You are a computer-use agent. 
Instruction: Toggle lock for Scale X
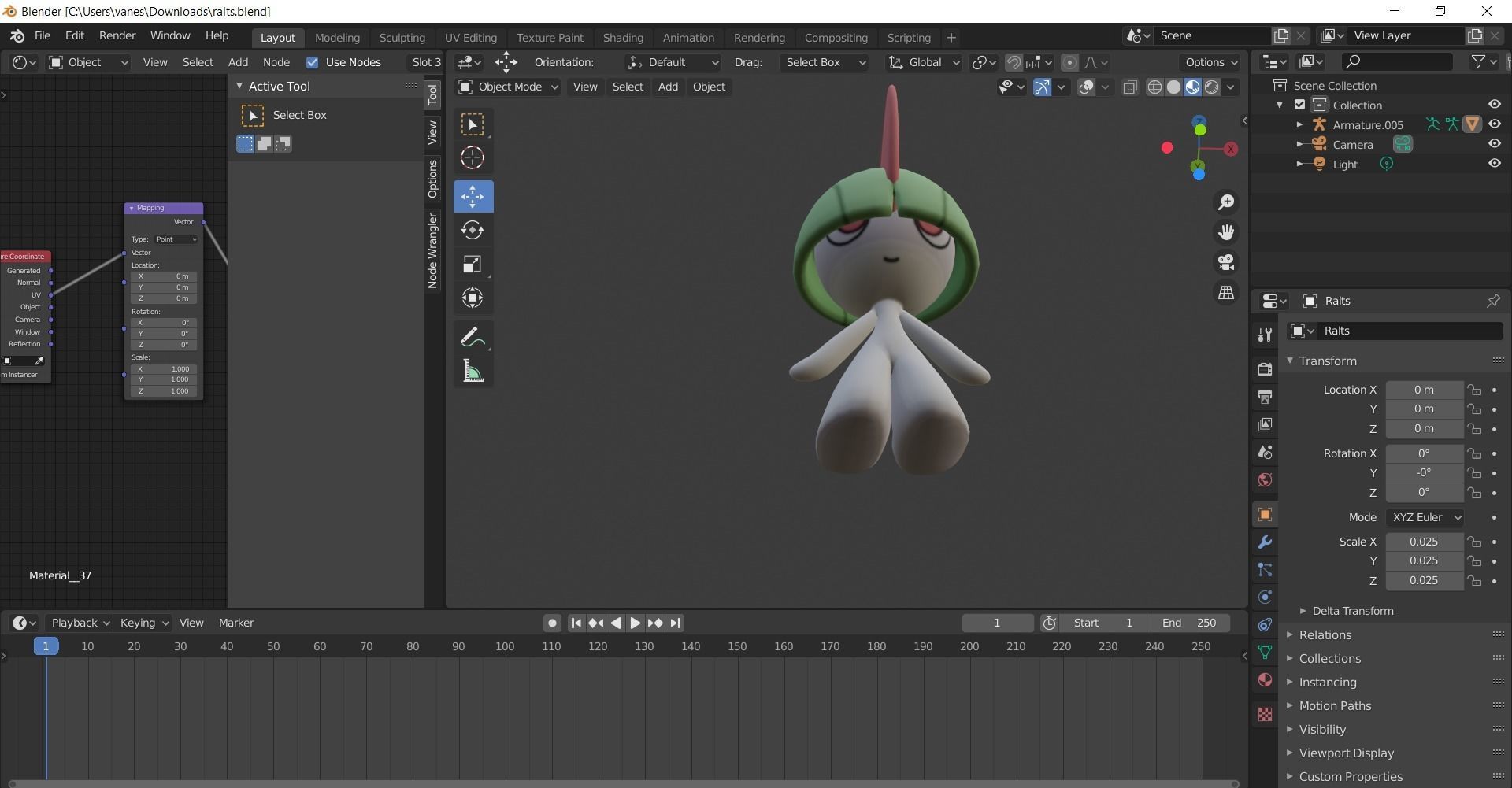1474,542
